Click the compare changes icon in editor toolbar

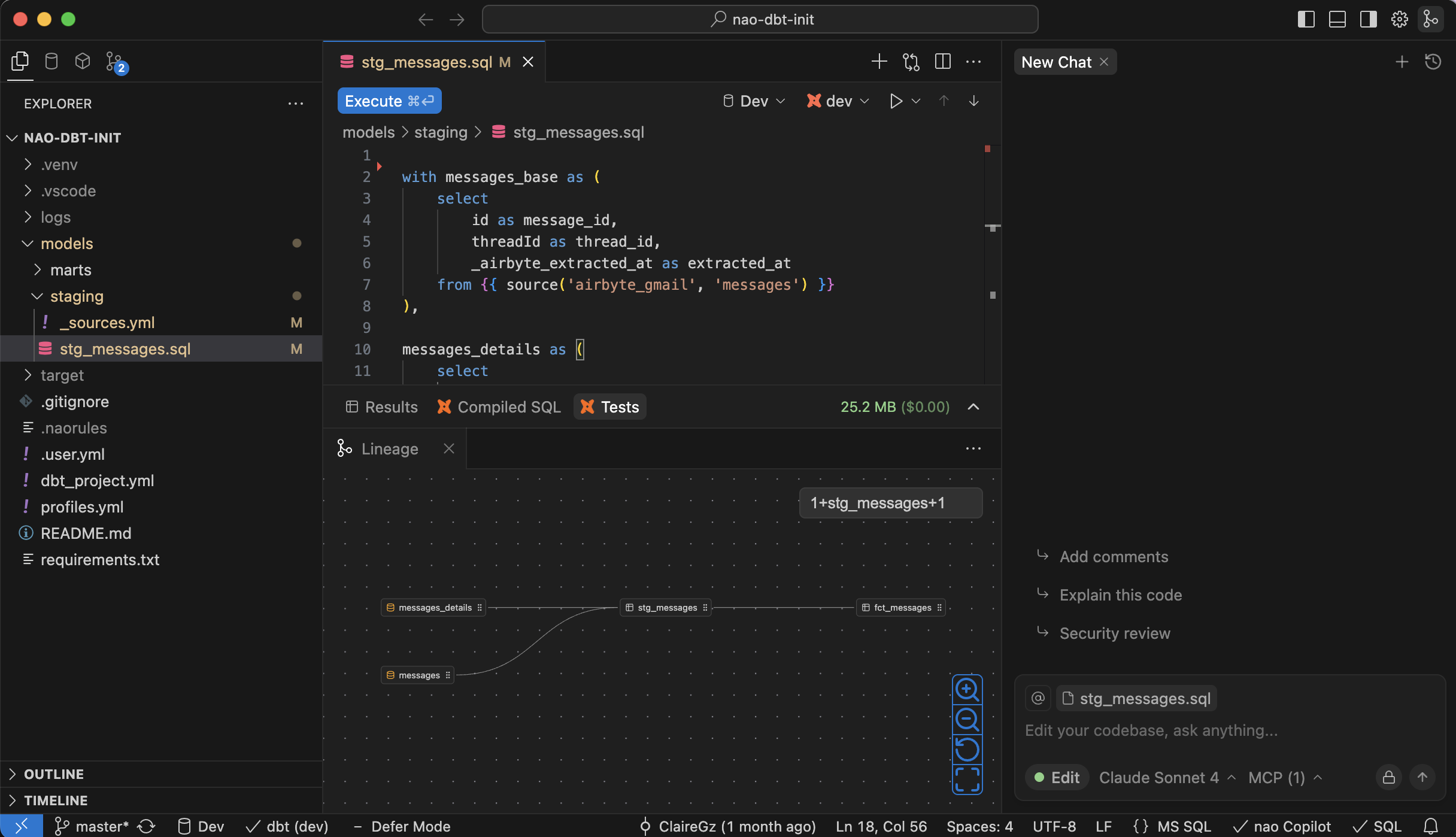click(911, 62)
